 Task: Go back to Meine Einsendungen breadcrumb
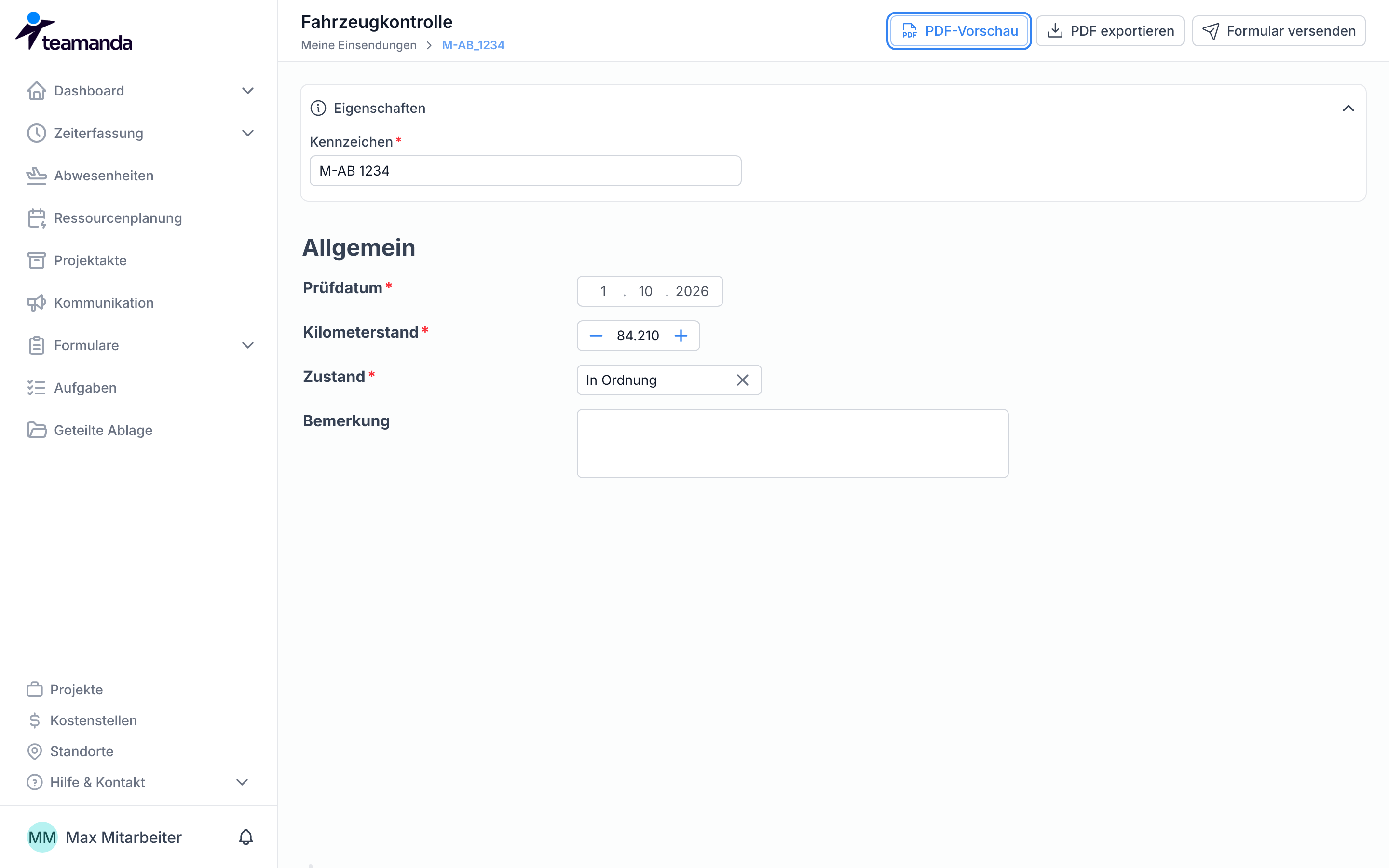pos(359,45)
